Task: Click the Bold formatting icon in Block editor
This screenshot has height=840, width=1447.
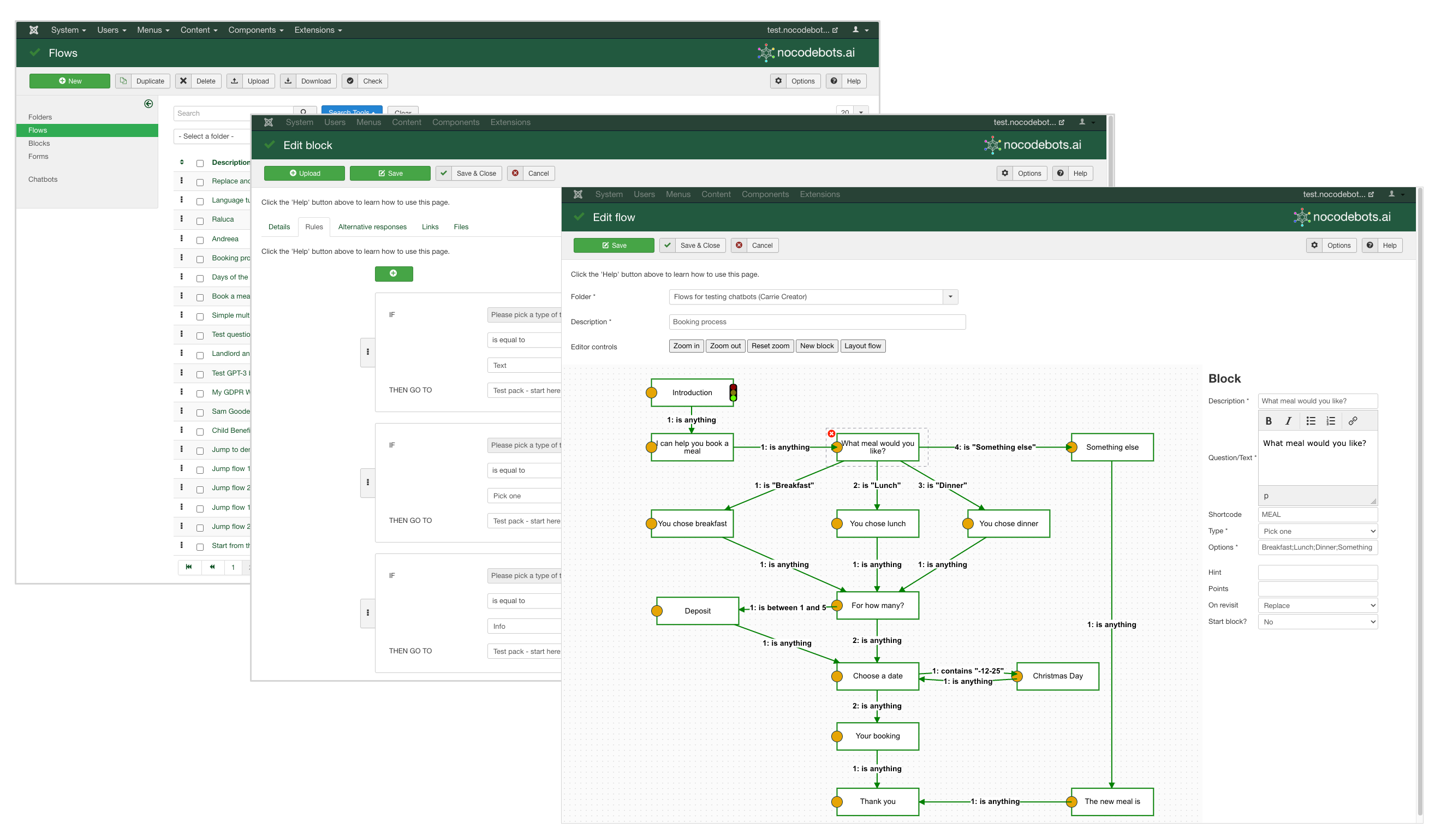Action: pyautogui.click(x=1269, y=421)
